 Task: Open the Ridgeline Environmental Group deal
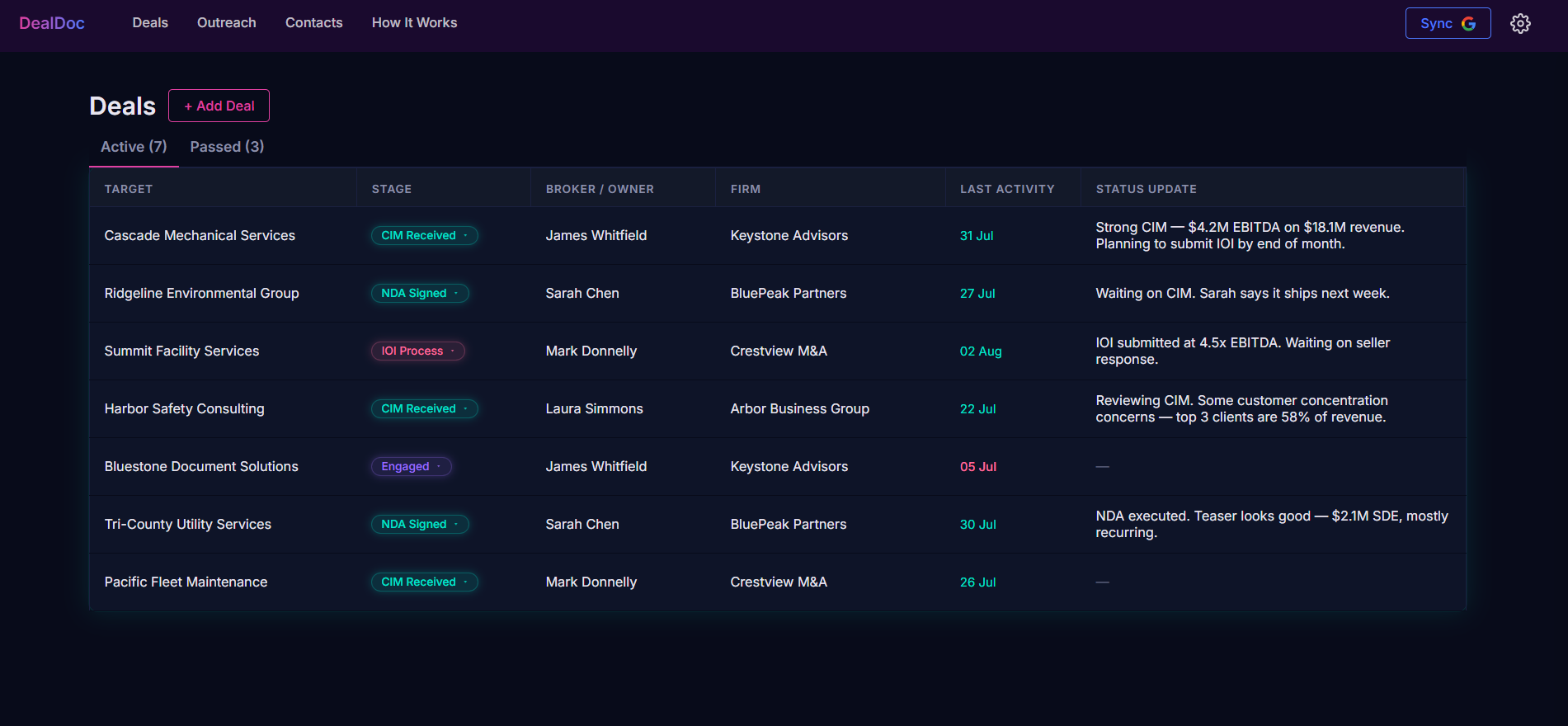pyautogui.click(x=202, y=293)
